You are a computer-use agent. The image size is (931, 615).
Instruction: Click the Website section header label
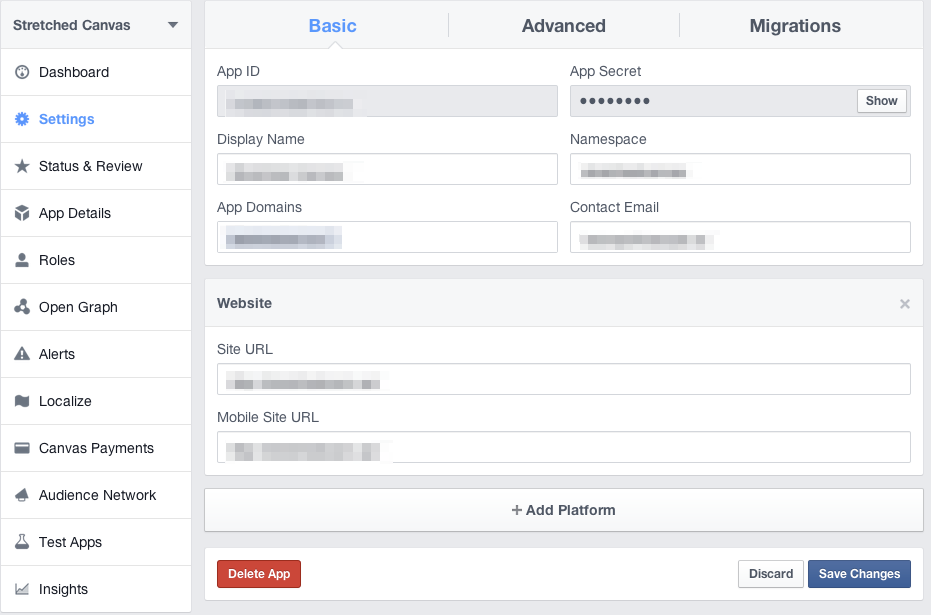[245, 303]
